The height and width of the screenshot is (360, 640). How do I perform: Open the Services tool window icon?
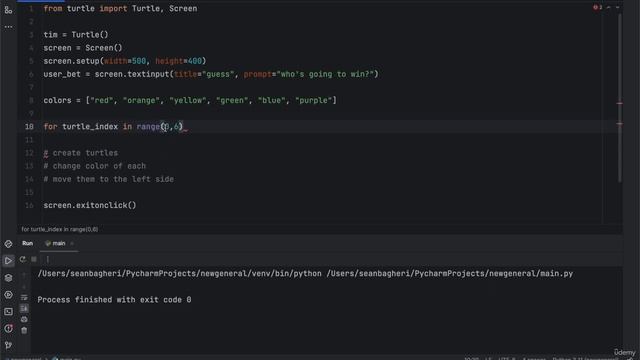(x=8, y=295)
